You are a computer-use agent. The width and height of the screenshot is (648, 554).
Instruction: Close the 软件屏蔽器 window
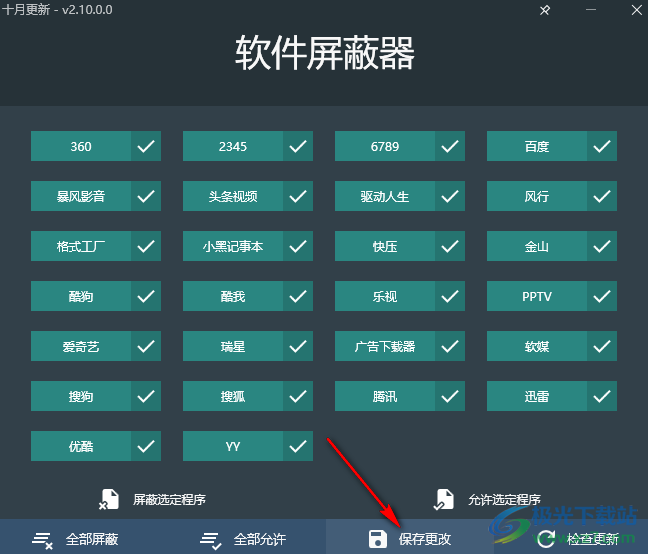pyautogui.click(x=636, y=10)
